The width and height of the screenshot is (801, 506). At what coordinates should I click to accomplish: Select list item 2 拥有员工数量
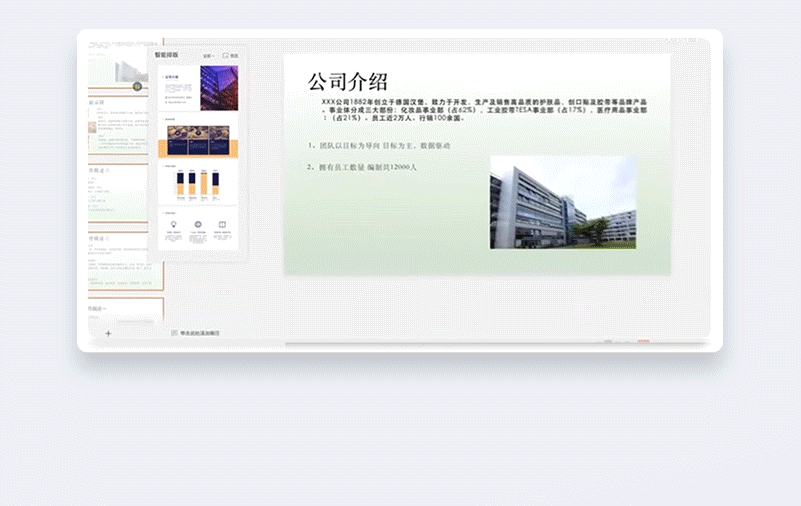[362, 167]
